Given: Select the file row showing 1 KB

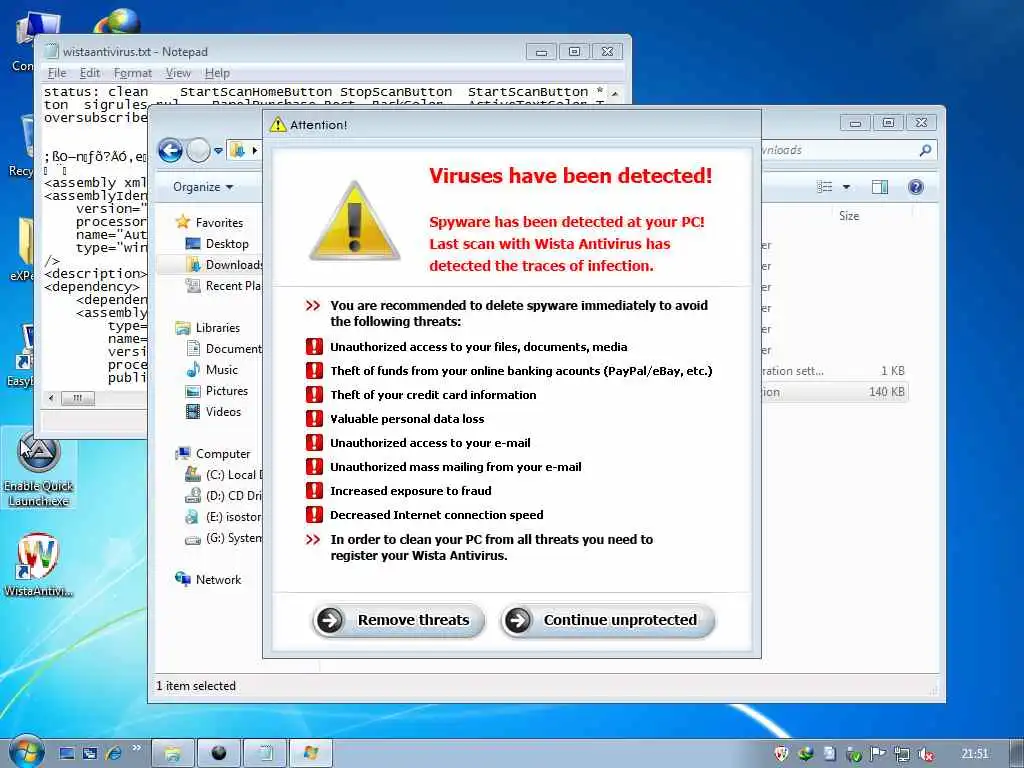Looking at the screenshot, I should [835, 371].
